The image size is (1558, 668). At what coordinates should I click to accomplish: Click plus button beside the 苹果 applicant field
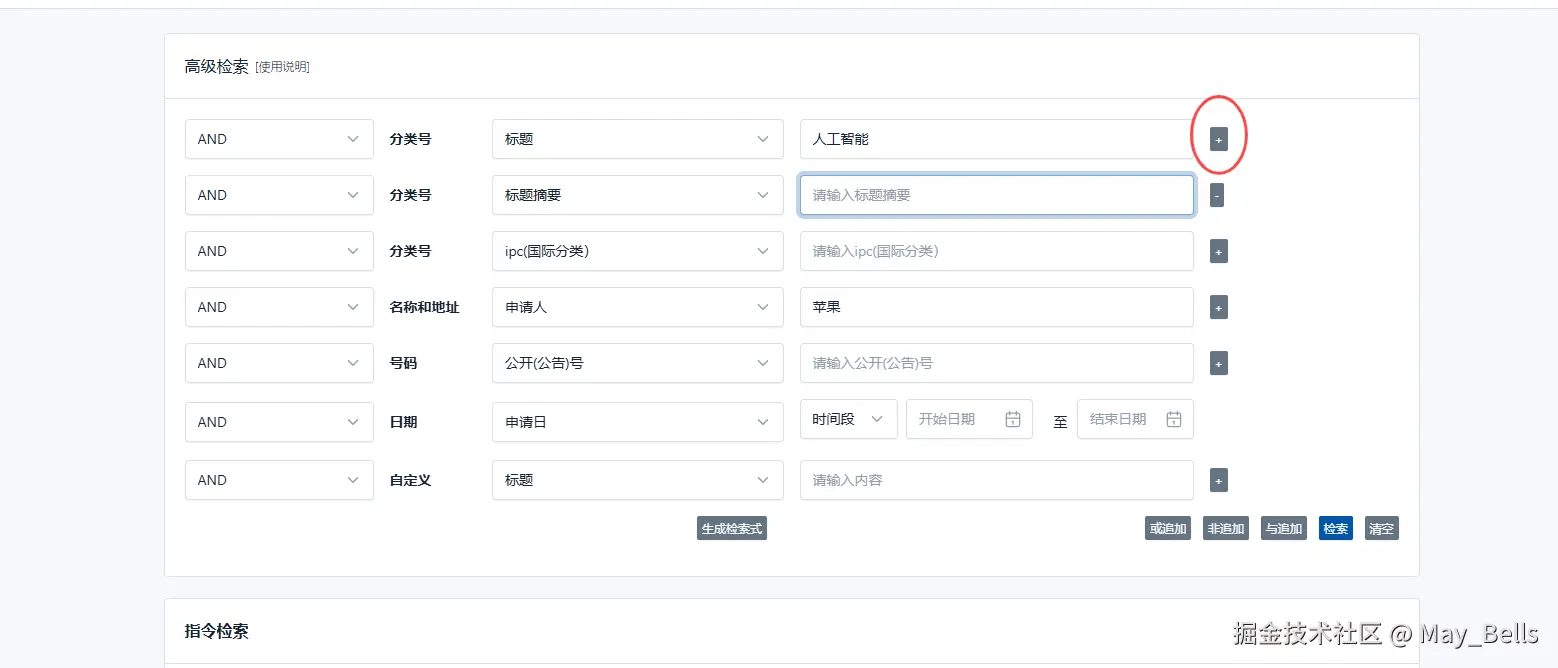coord(1218,308)
